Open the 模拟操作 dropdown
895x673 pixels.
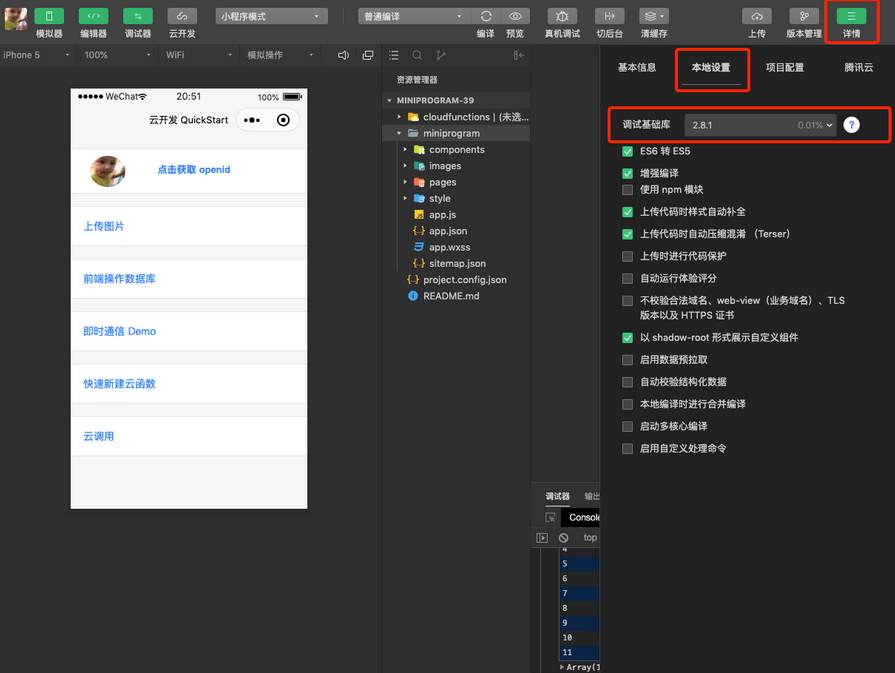click(280, 55)
